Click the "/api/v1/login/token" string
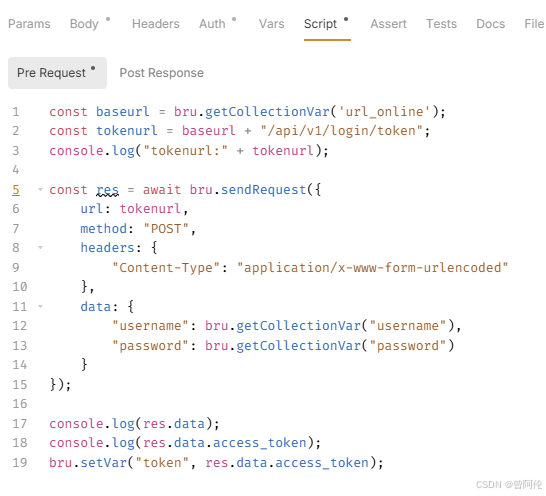The height and width of the screenshot is (496, 546). (x=341, y=131)
